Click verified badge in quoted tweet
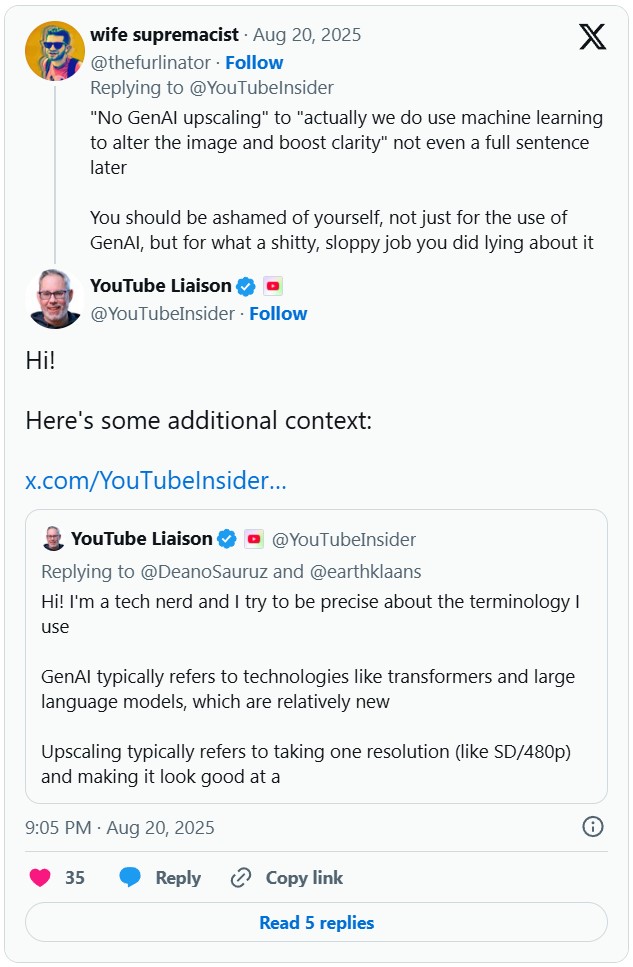The height and width of the screenshot is (967, 633). tap(227, 539)
